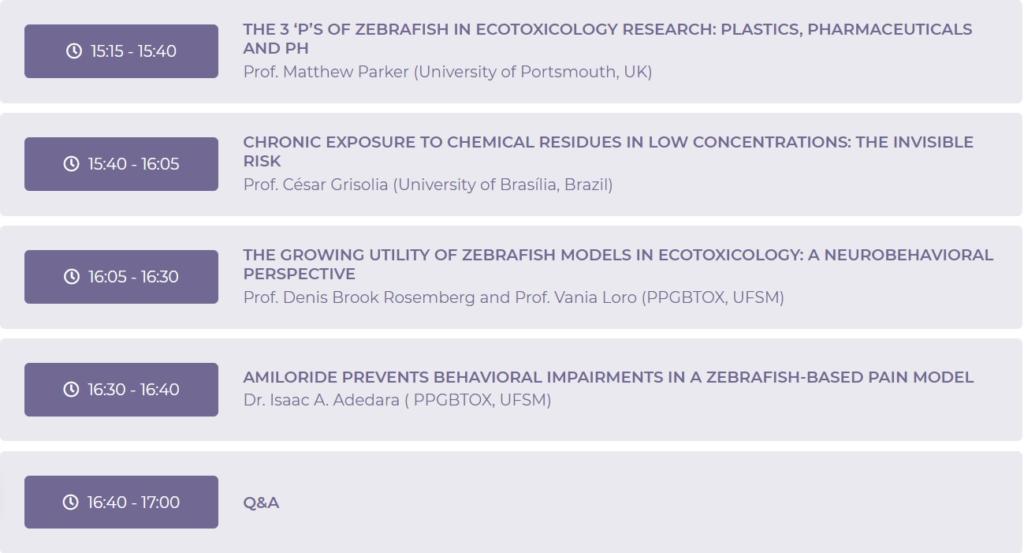Click the Q&A session title
Viewport: 1024px width, 553px height.
tap(261, 503)
